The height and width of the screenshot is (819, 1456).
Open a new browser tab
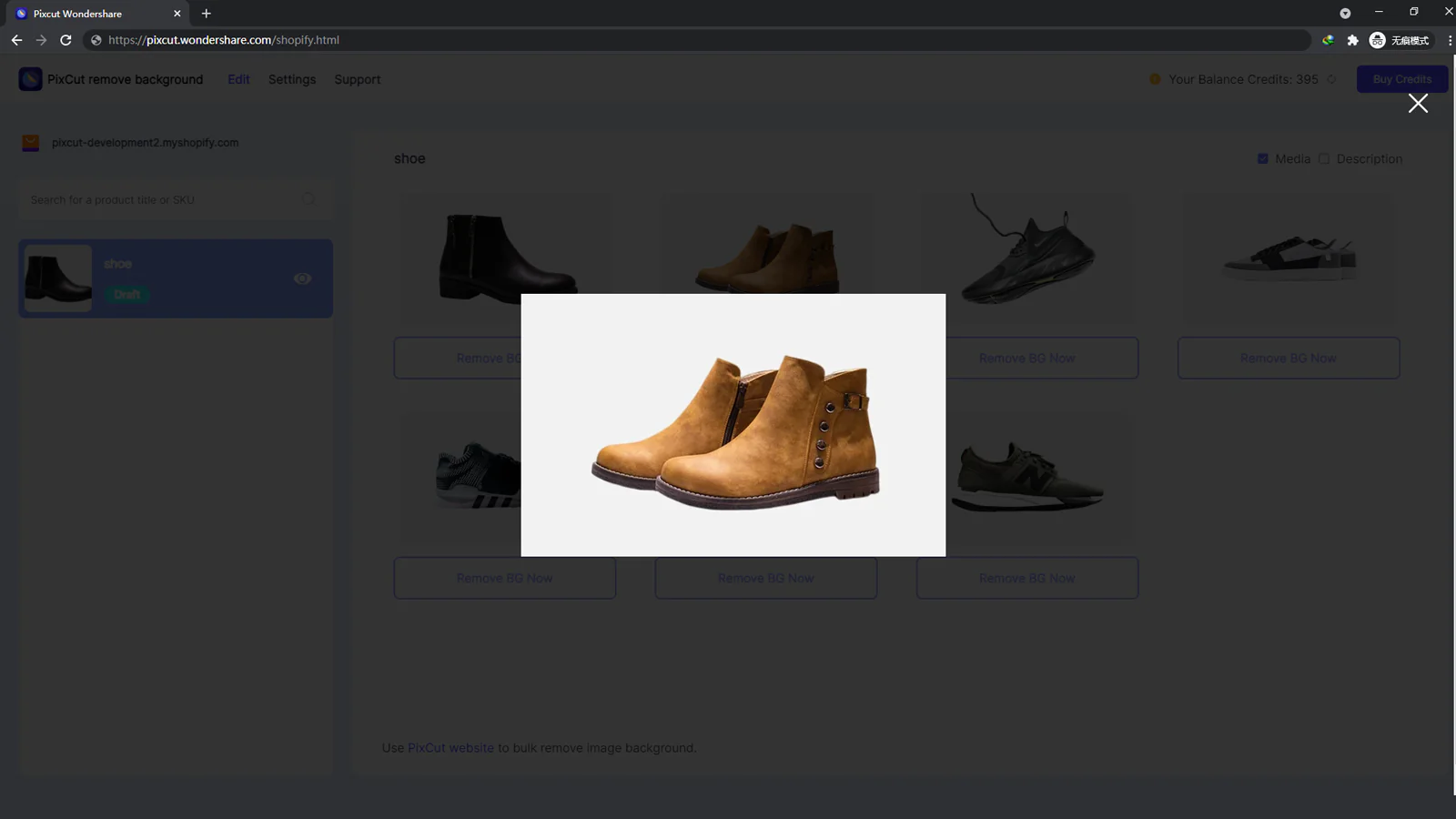pos(207,14)
